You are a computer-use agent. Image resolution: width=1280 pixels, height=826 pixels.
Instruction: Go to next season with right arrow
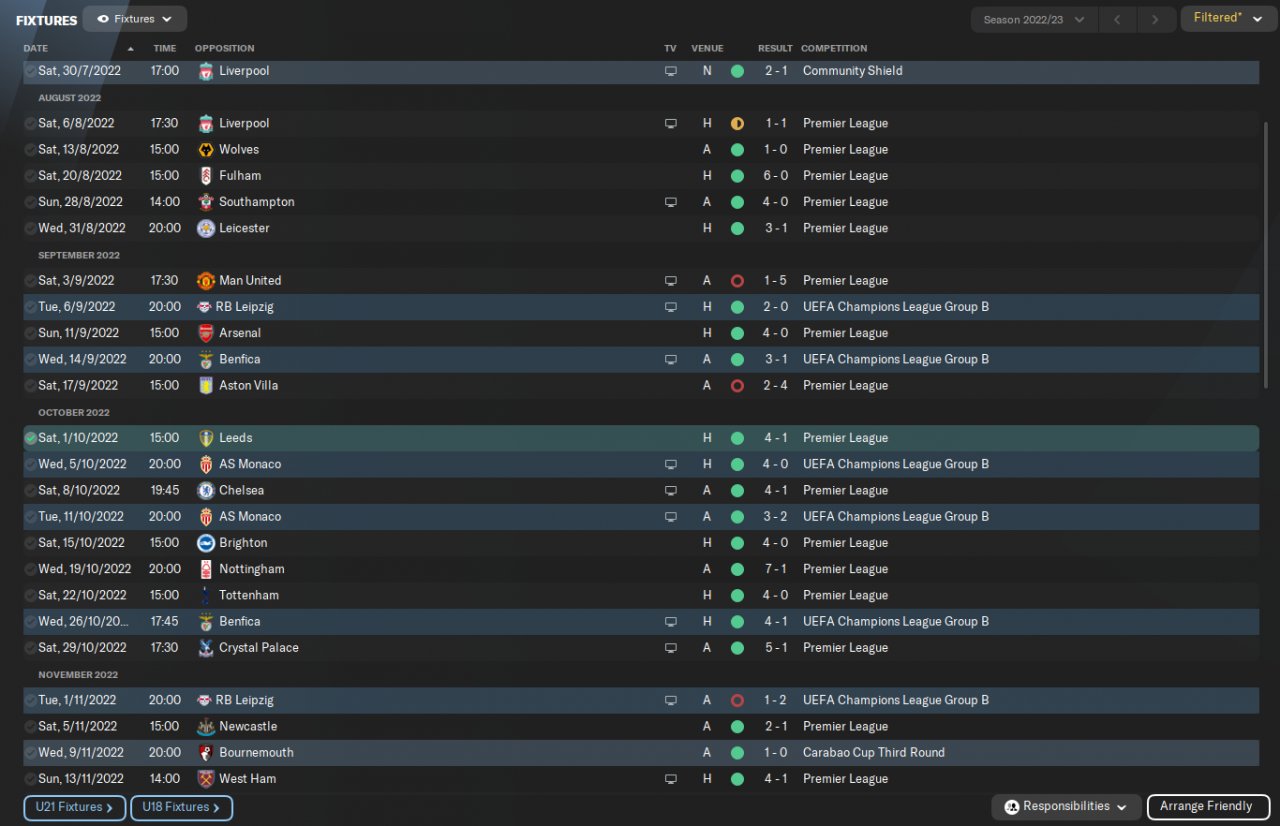pos(1156,20)
